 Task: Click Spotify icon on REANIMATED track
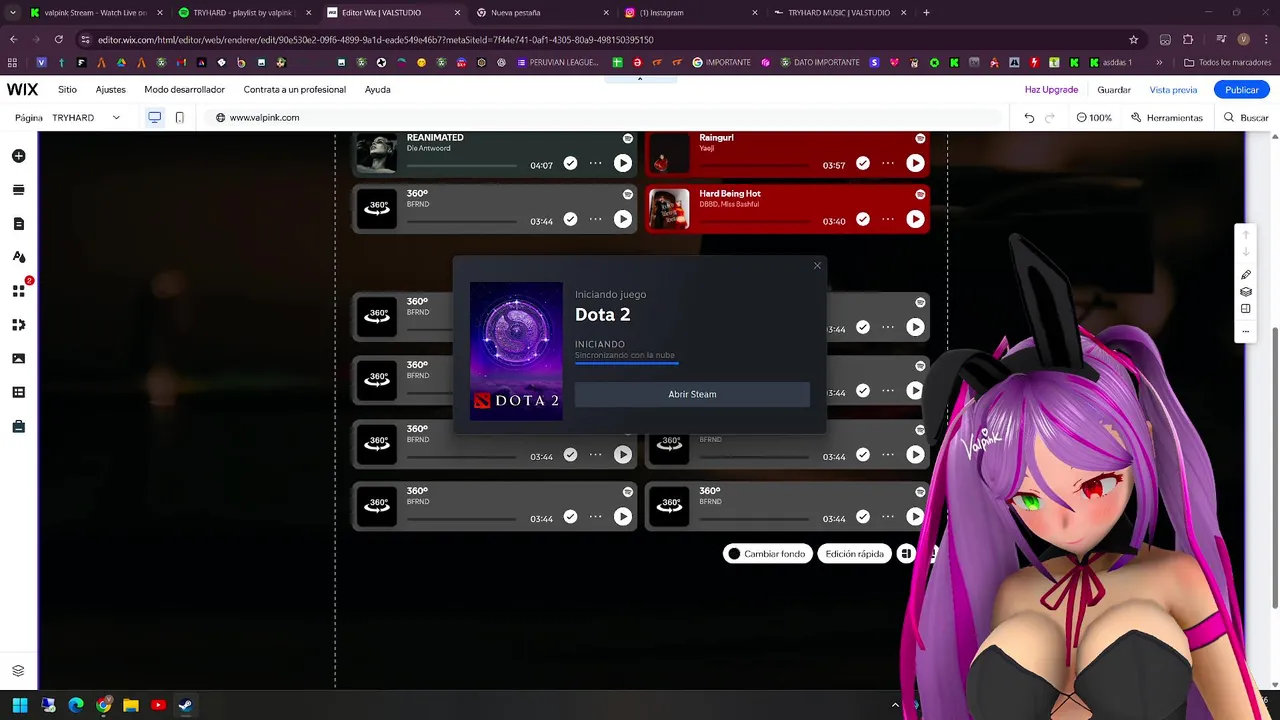(628, 139)
